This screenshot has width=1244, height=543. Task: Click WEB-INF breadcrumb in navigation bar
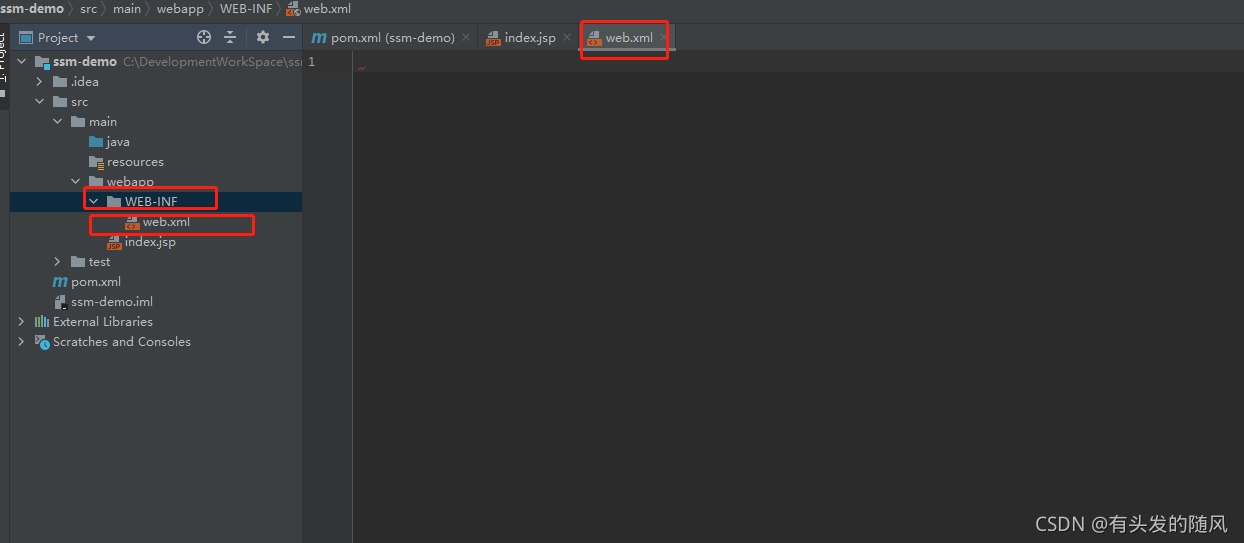pos(245,9)
